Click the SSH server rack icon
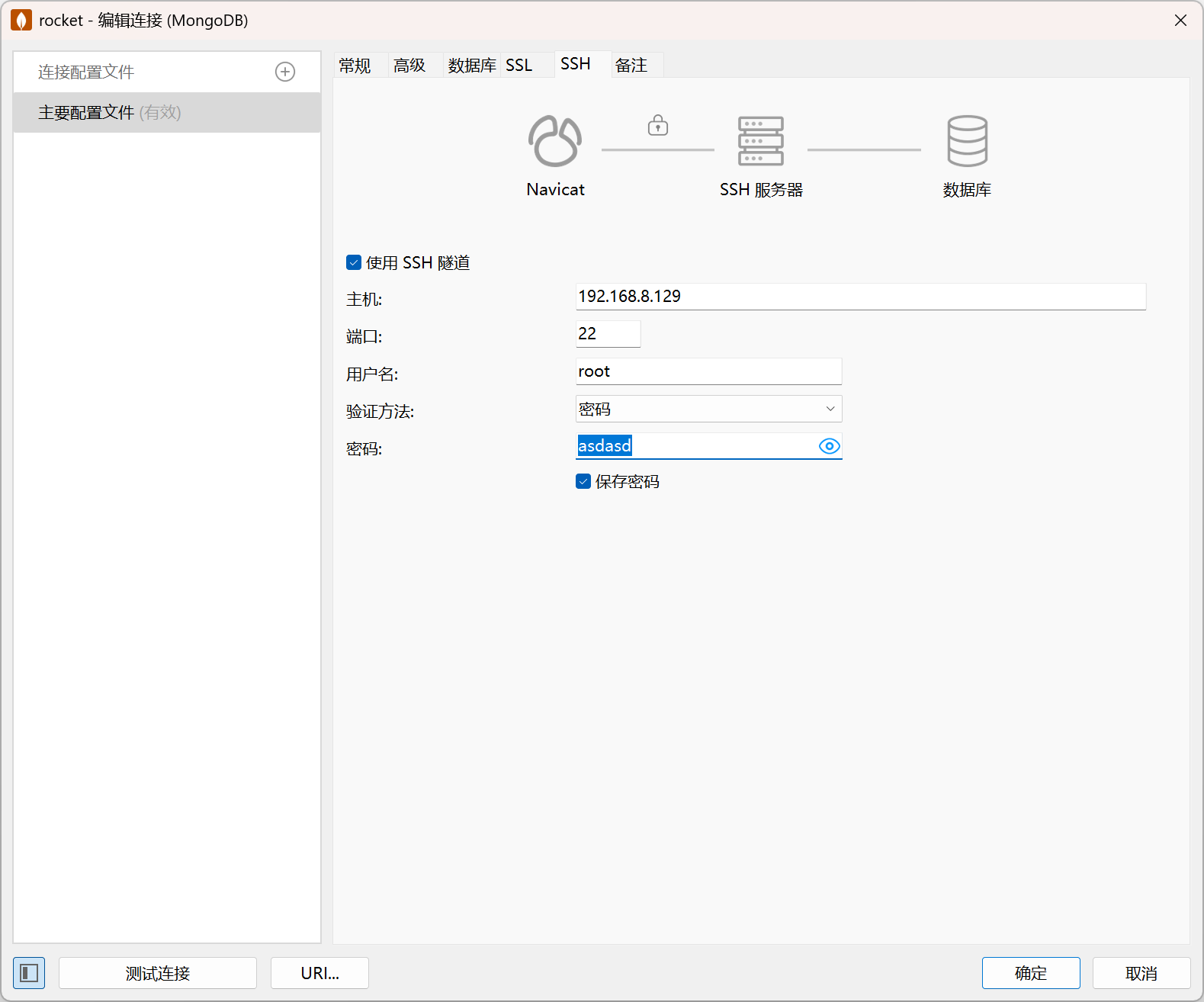Screen dimensions: 1204x1002 tap(761, 141)
